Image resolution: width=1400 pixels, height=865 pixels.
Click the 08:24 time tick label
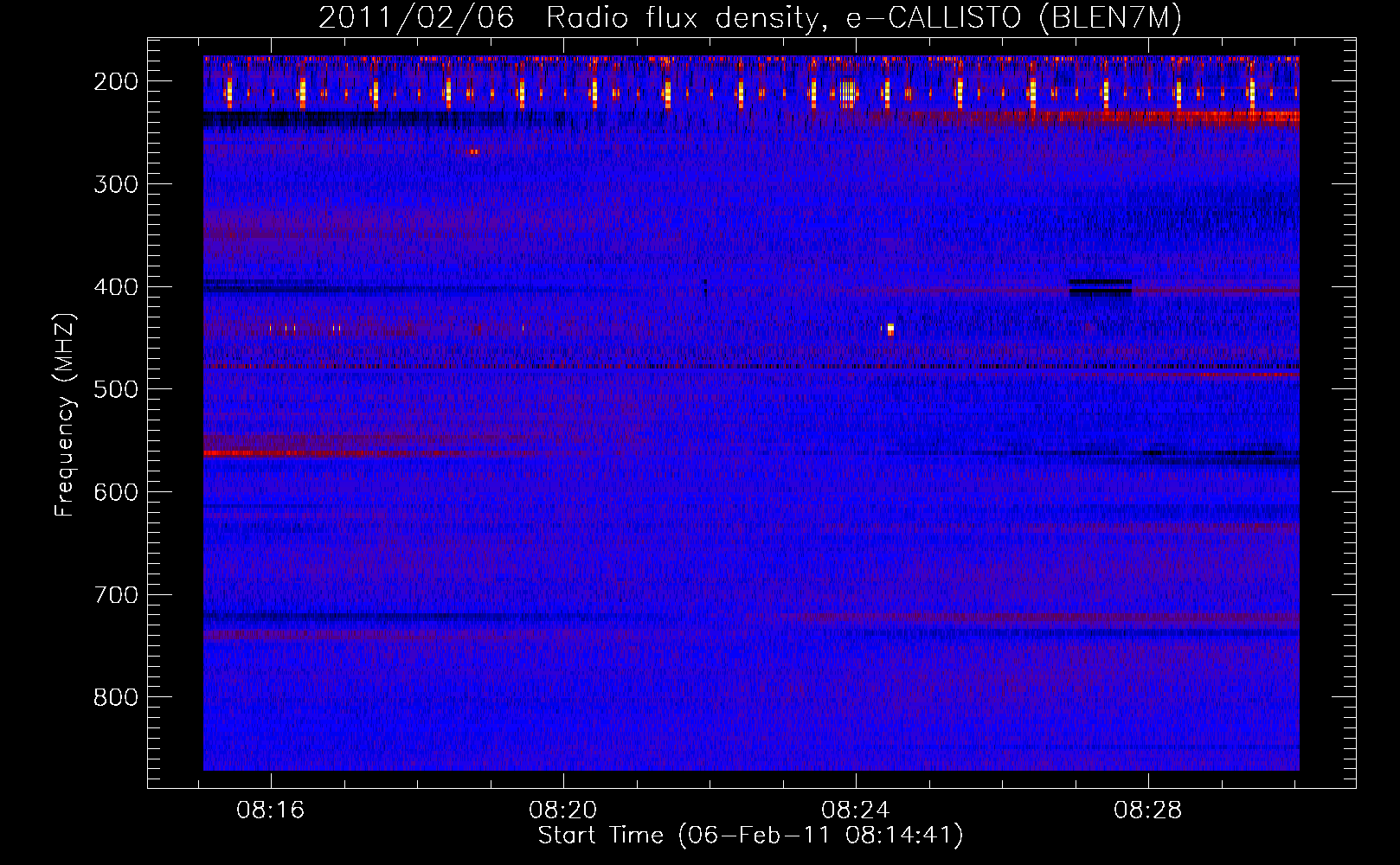(x=856, y=811)
